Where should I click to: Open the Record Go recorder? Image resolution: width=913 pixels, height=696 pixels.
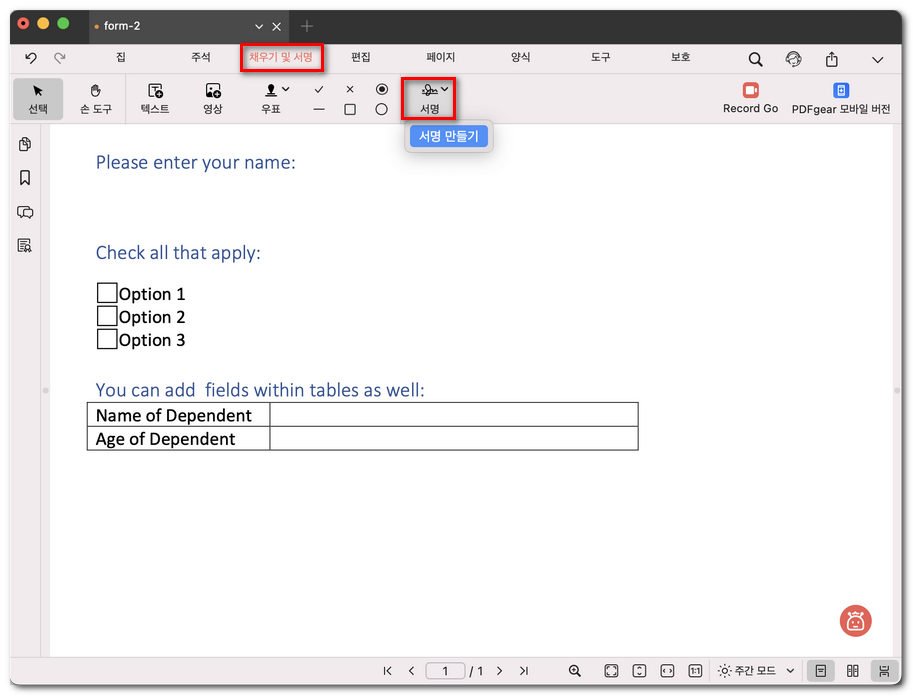tap(750, 98)
